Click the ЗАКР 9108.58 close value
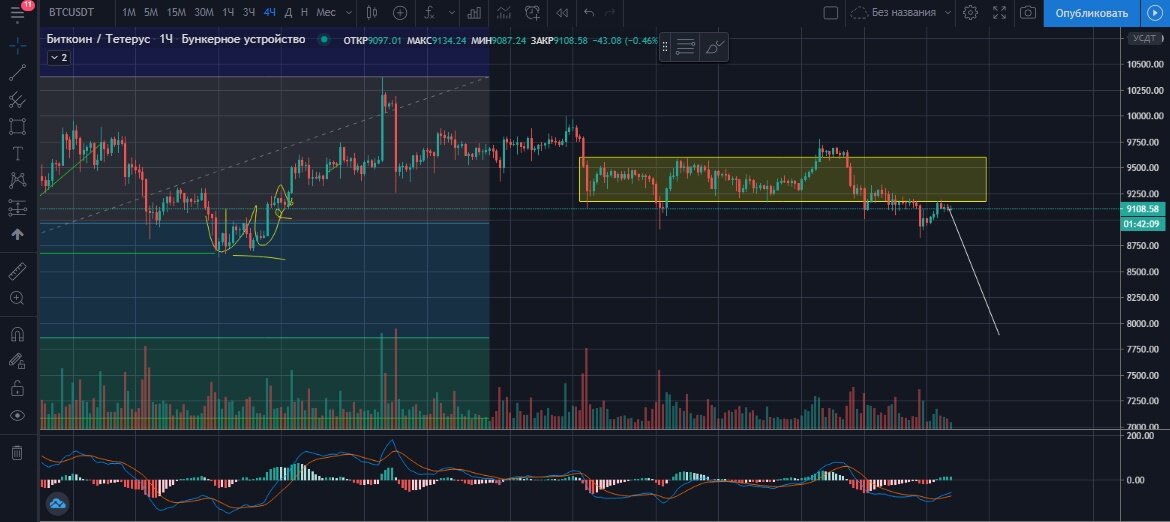Screen dimensions: 1170x522 tap(559, 40)
